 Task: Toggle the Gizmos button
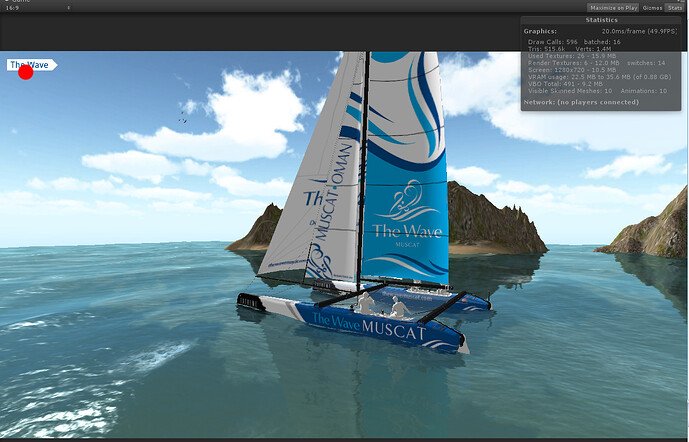point(652,8)
